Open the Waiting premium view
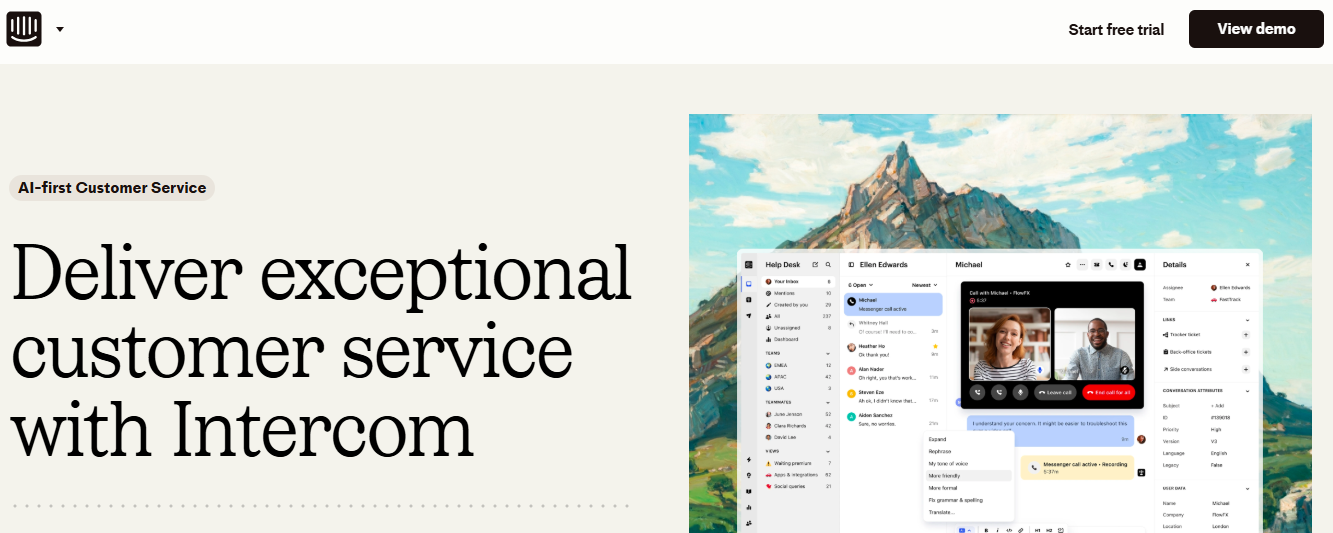 [798, 463]
